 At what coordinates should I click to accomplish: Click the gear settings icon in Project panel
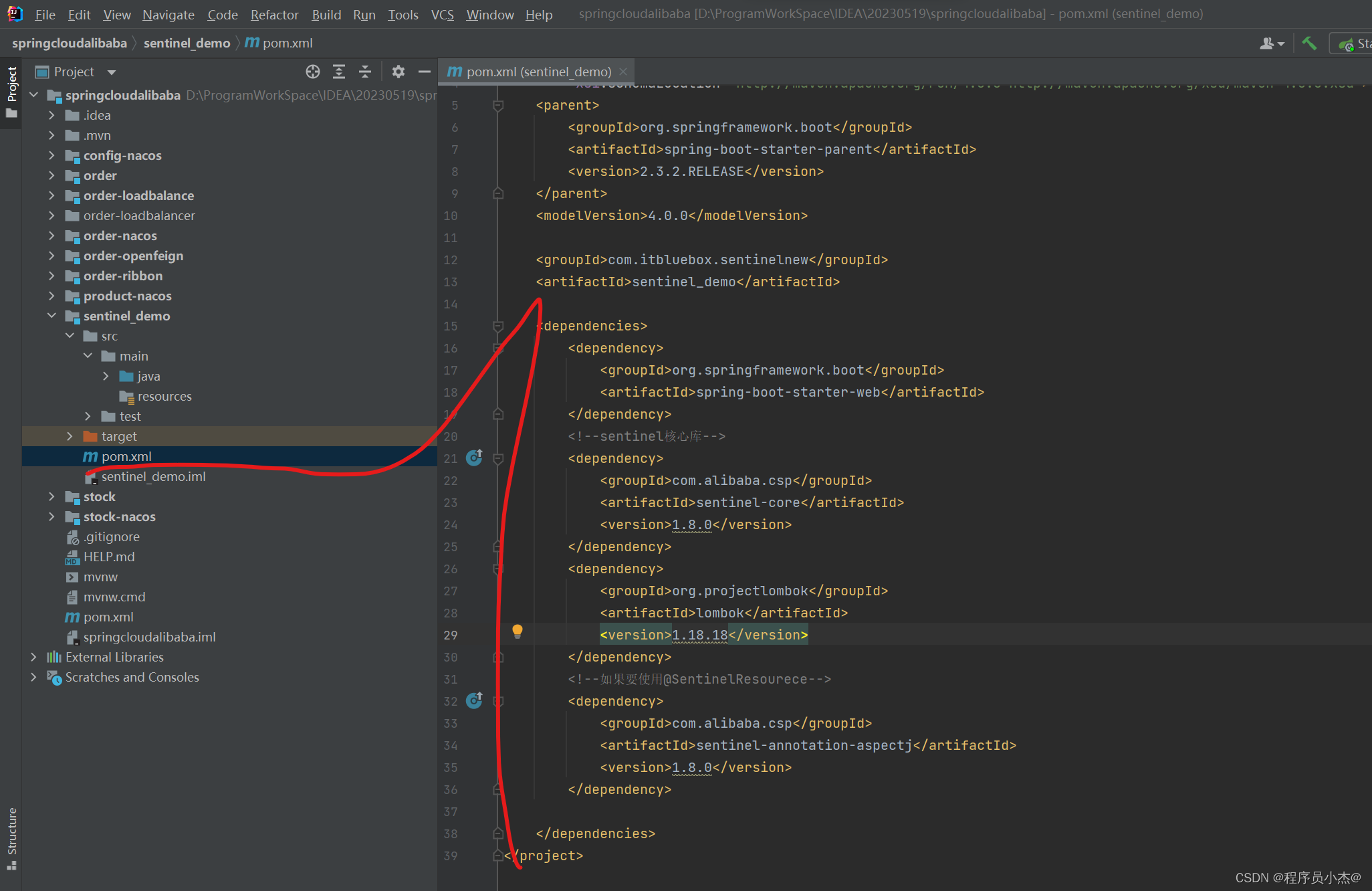click(398, 71)
